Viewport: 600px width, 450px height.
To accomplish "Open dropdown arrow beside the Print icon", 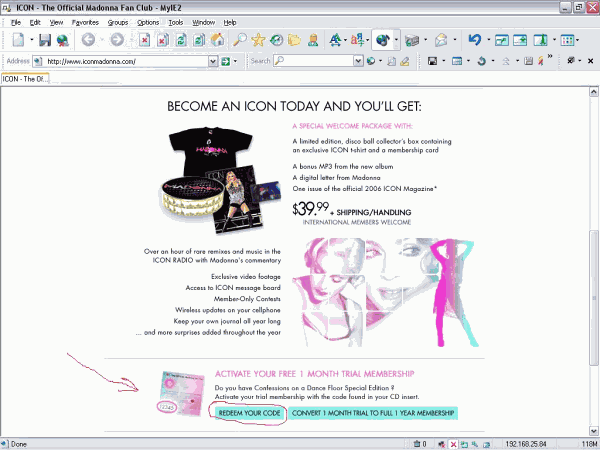I will (x=426, y=40).
